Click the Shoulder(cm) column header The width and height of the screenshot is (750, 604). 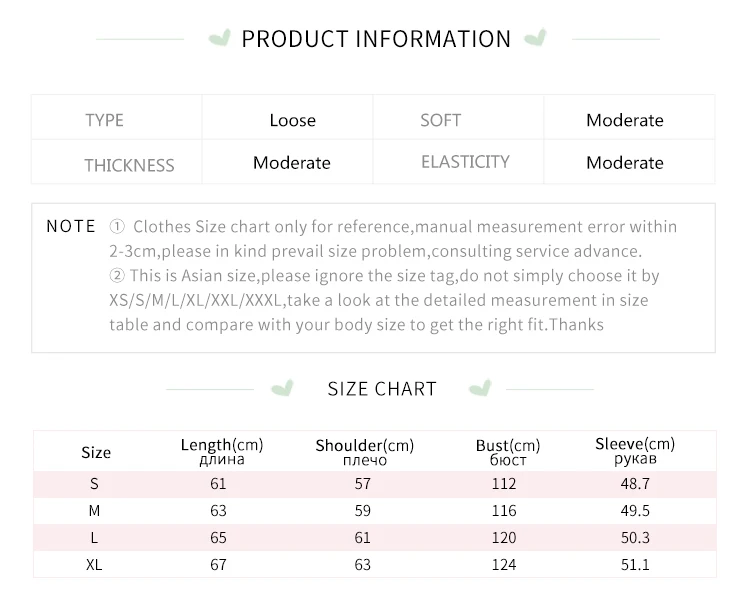coord(364,452)
